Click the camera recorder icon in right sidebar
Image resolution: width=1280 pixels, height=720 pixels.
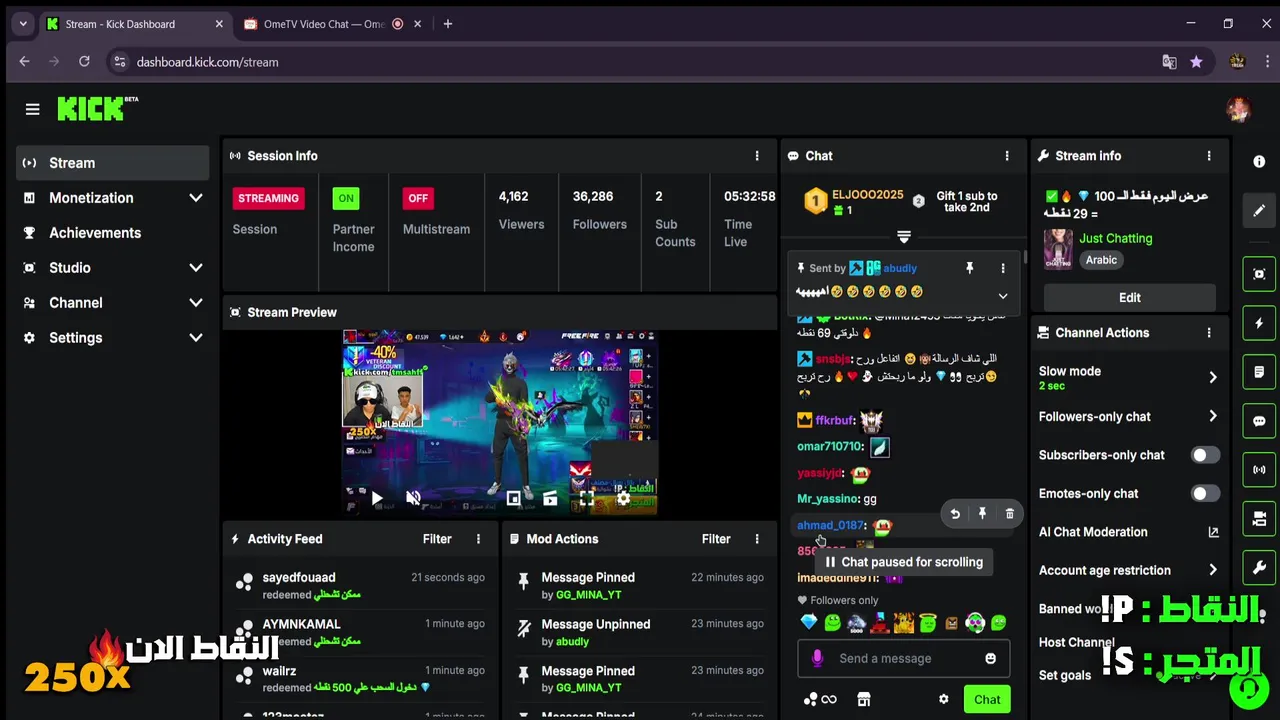click(1259, 519)
